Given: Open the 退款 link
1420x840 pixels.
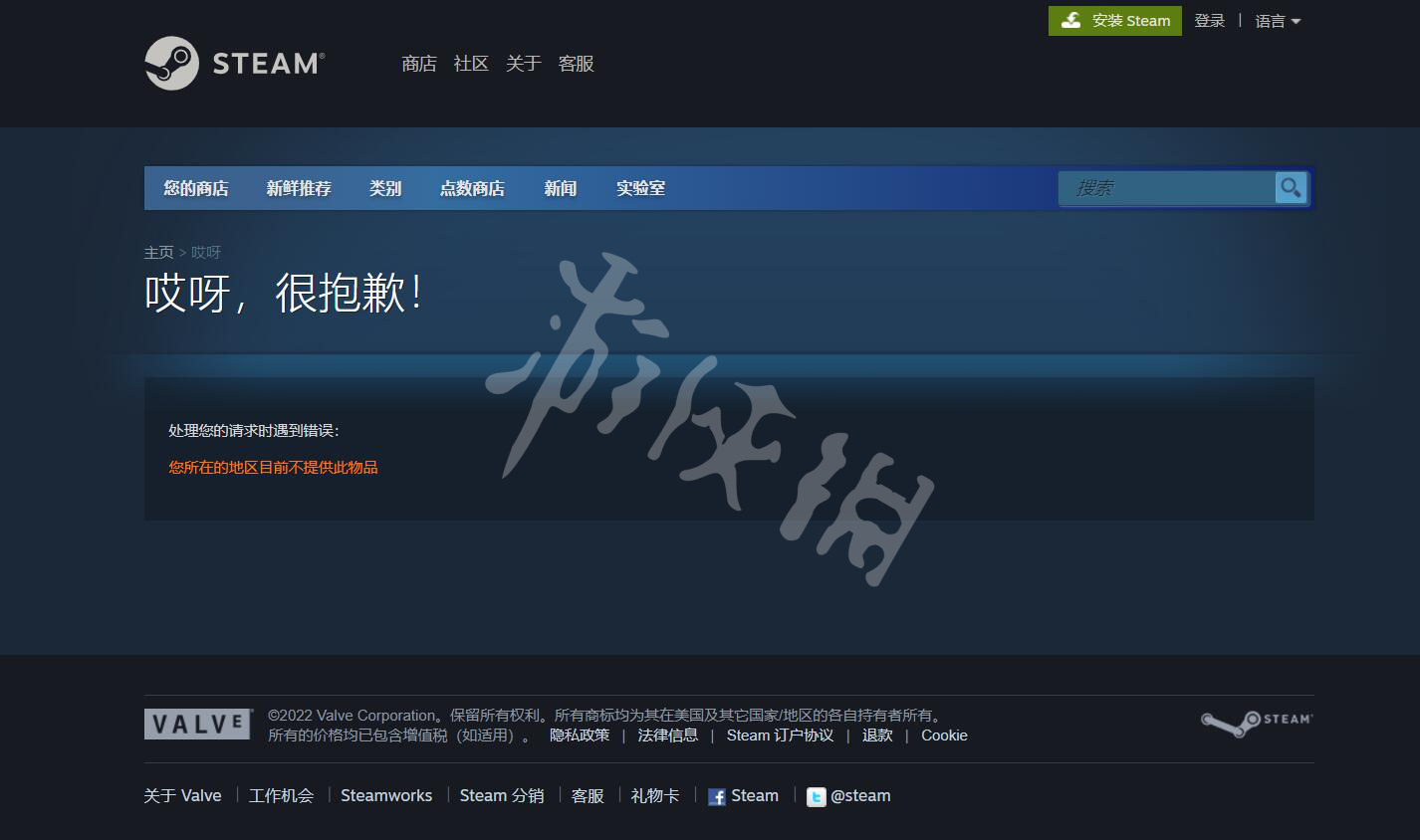Looking at the screenshot, I should coord(877,735).
